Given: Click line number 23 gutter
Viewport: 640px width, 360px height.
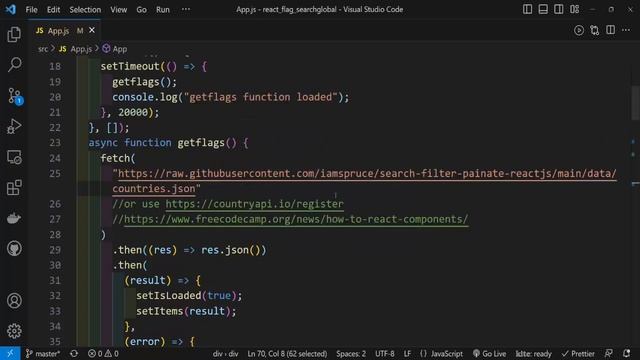Looking at the screenshot, I should pos(55,143).
